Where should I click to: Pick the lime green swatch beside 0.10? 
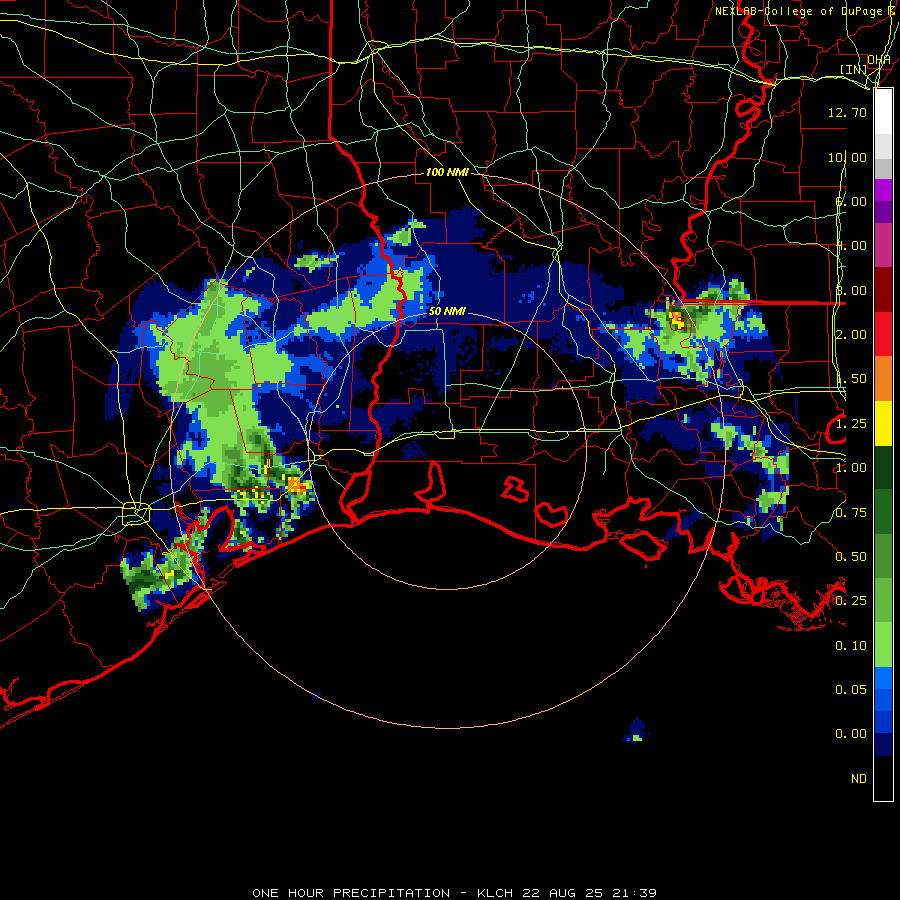click(x=883, y=645)
